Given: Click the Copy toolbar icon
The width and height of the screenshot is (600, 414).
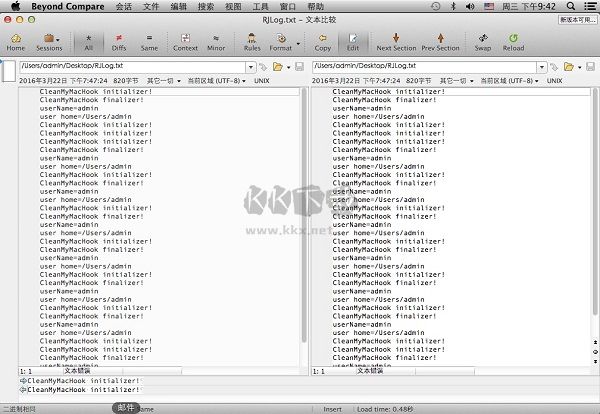Looking at the screenshot, I should [x=323, y=42].
